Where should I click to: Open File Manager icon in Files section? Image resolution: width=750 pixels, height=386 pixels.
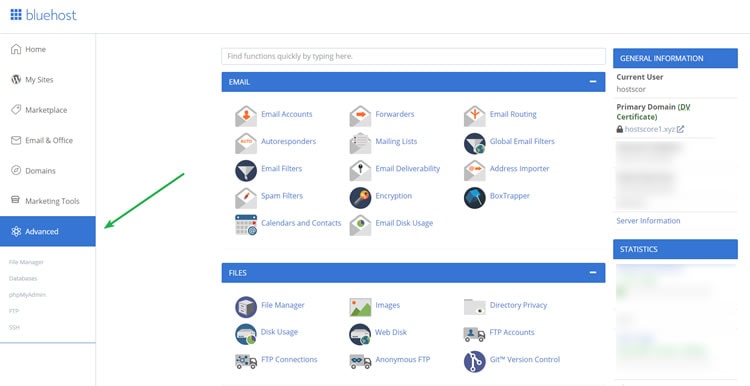point(246,307)
